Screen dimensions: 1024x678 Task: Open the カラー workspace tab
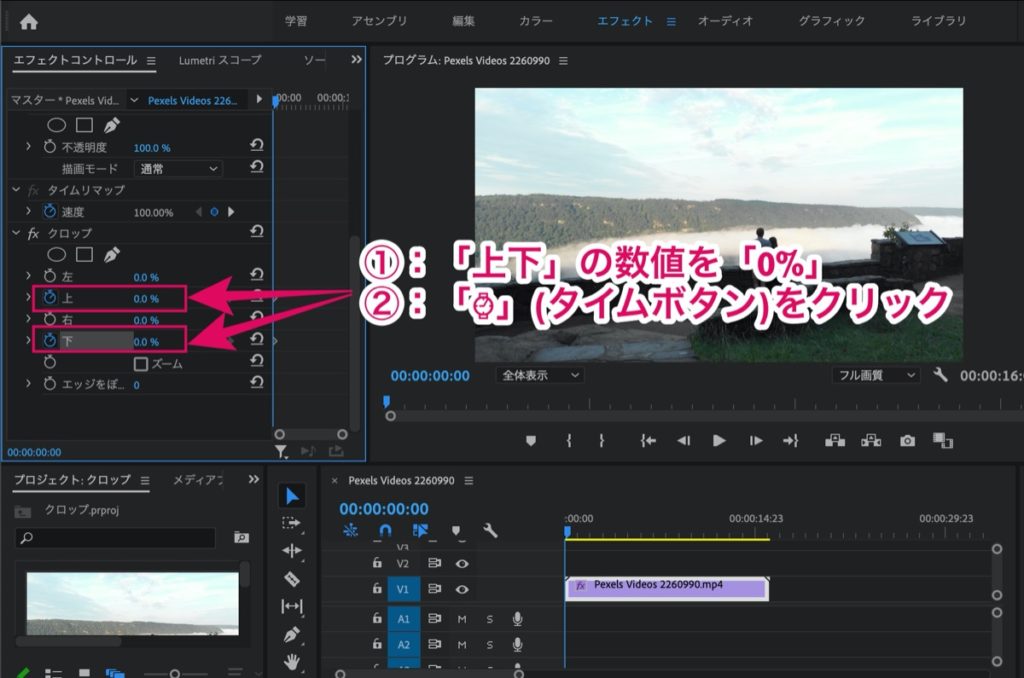[536, 21]
